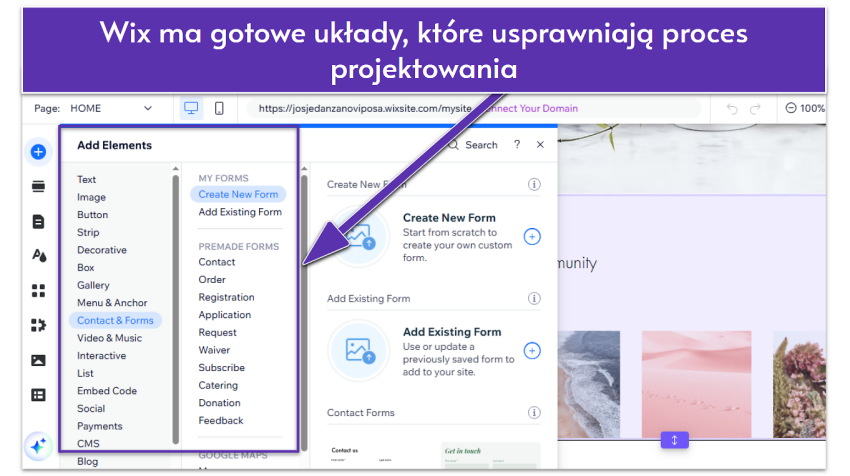The width and height of the screenshot is (850, 476).
Task: Choose Feedback premade form
Action: click(x=221, y=421)
